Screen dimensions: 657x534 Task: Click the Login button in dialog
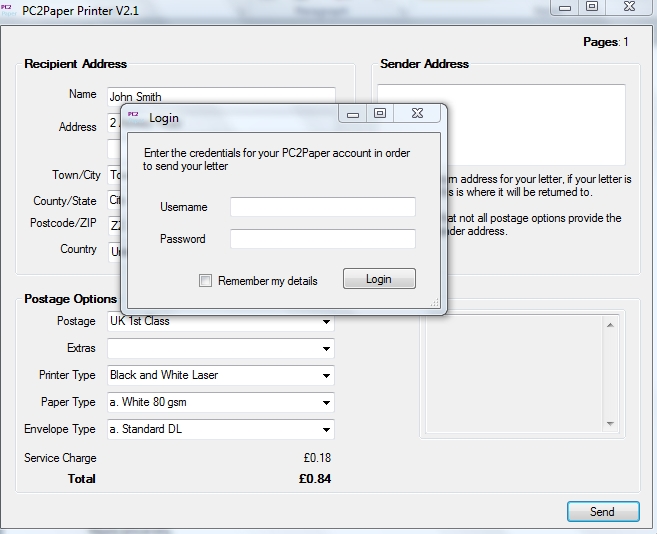click(379, 279)
